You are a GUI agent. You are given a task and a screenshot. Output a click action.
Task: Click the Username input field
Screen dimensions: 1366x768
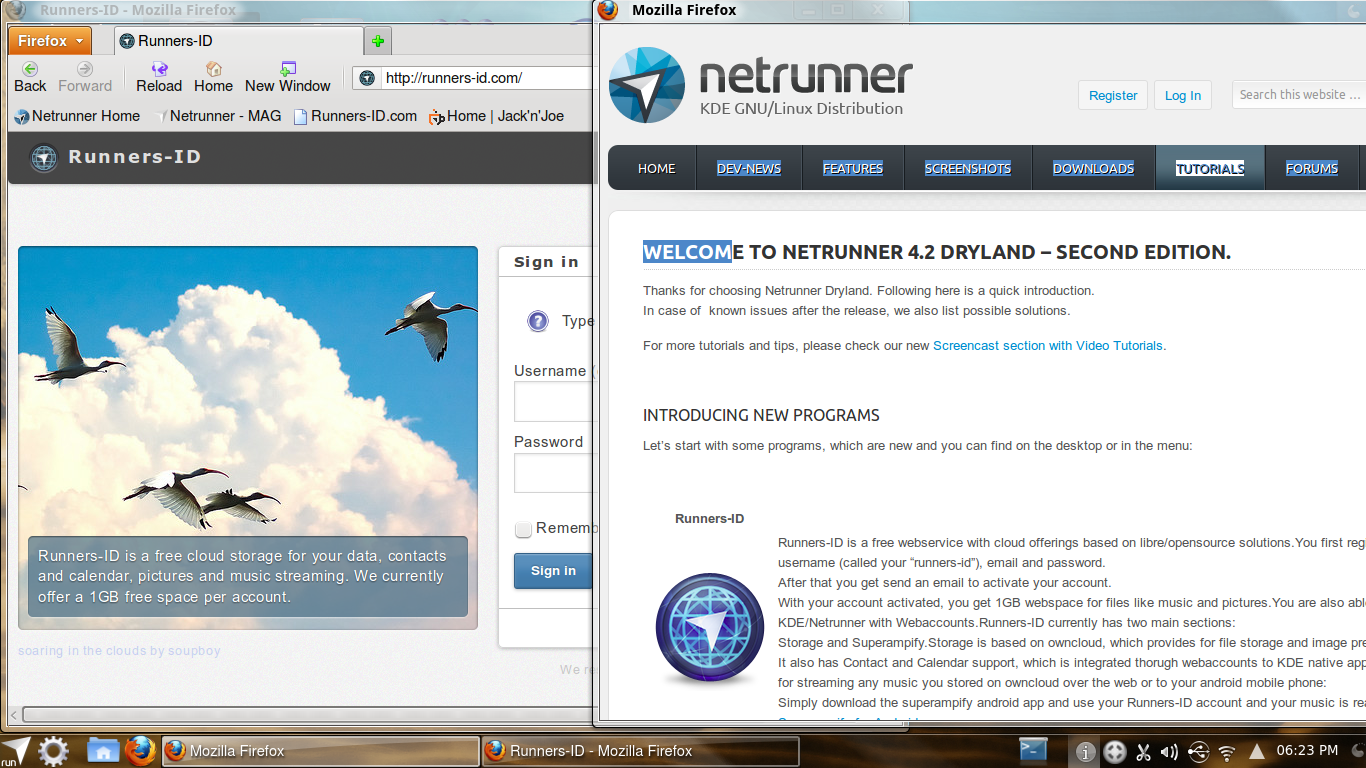(x=554, y=402)
